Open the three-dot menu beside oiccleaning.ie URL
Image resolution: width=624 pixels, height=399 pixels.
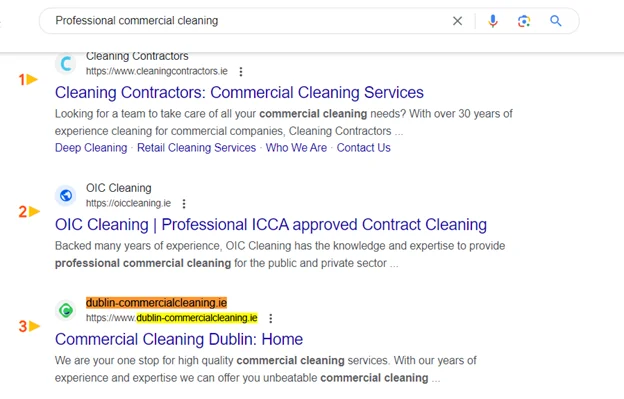[184, 204]
